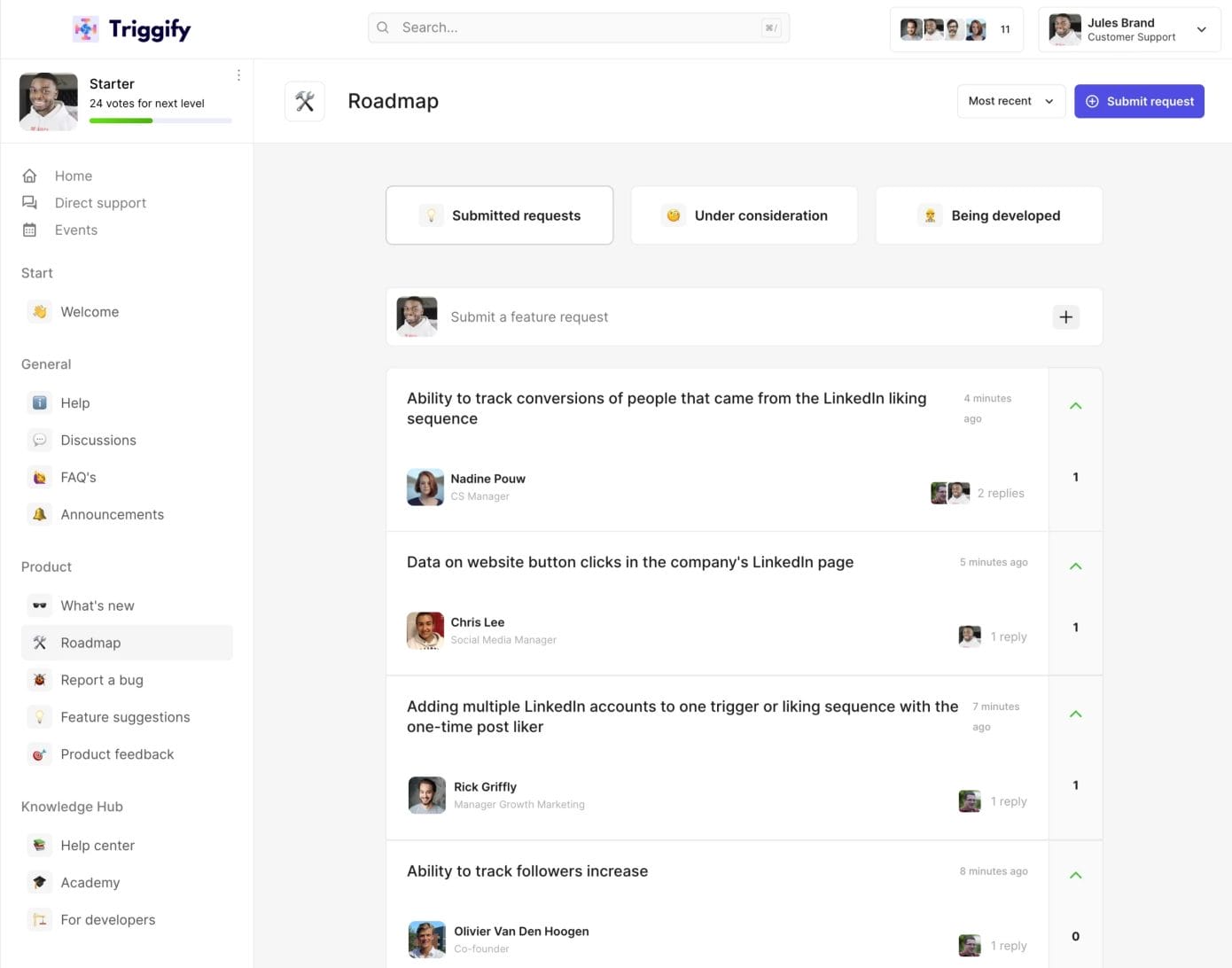Switch to the Being developed tab

(x=988, y=215)
